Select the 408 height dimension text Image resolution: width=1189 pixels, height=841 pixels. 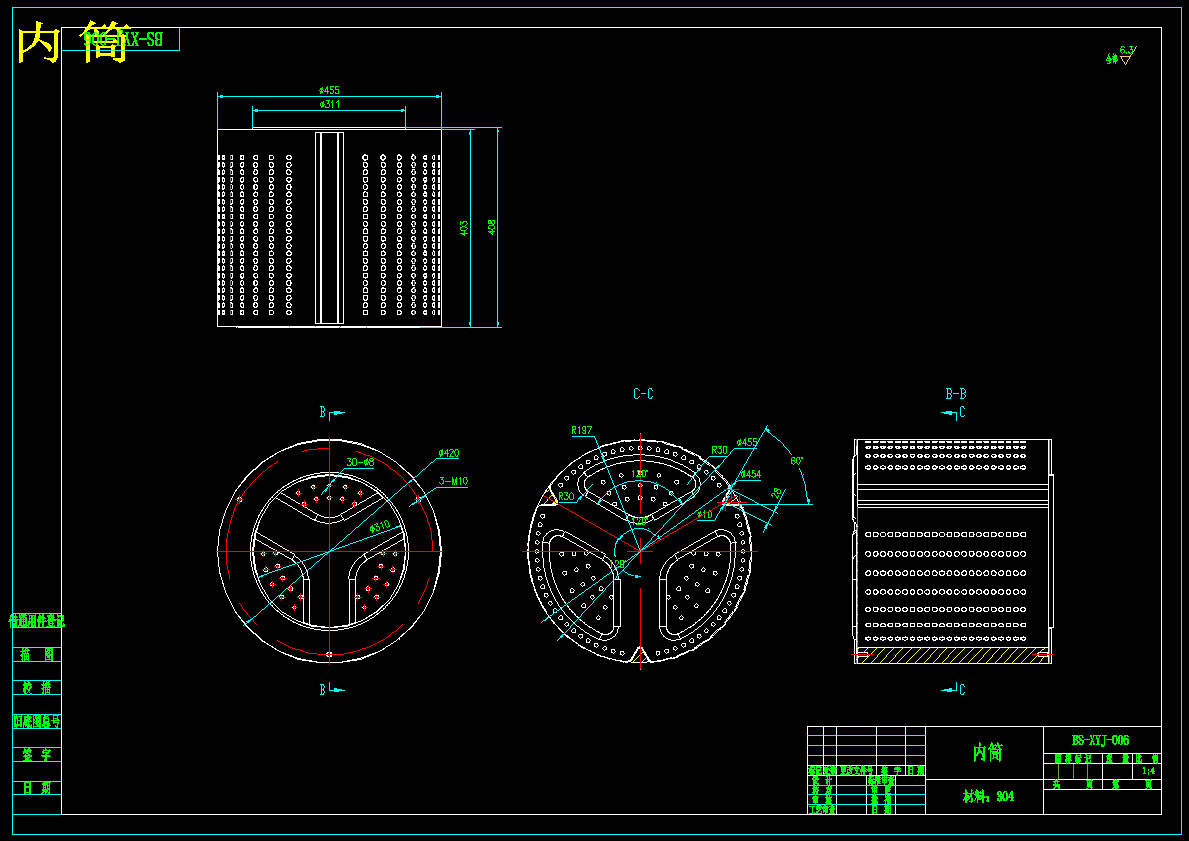491,227
